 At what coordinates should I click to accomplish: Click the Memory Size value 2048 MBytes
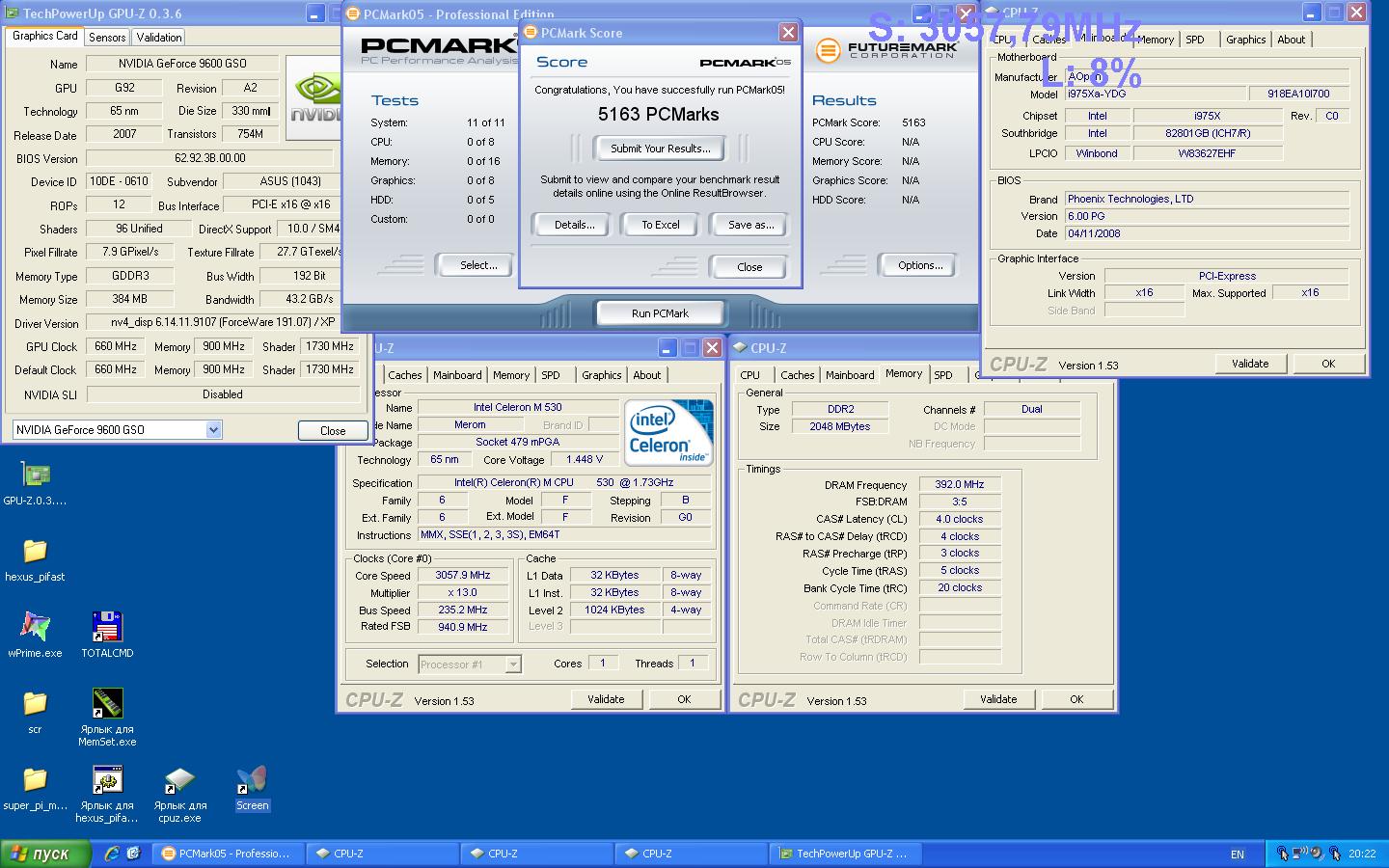tap(840, 426)
